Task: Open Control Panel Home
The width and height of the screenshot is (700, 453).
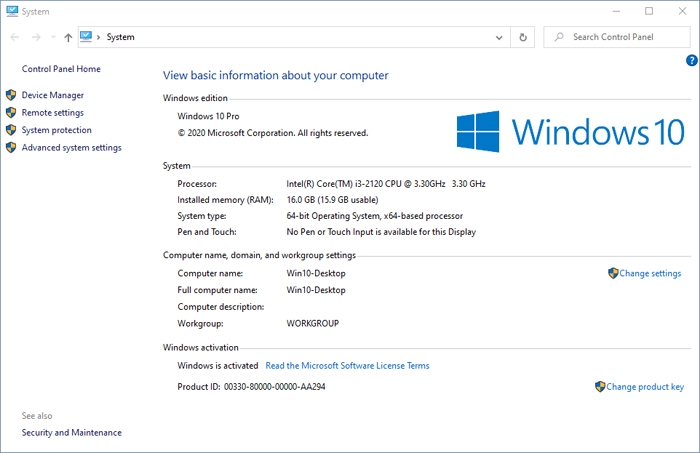Action: [x=61, y=69]
